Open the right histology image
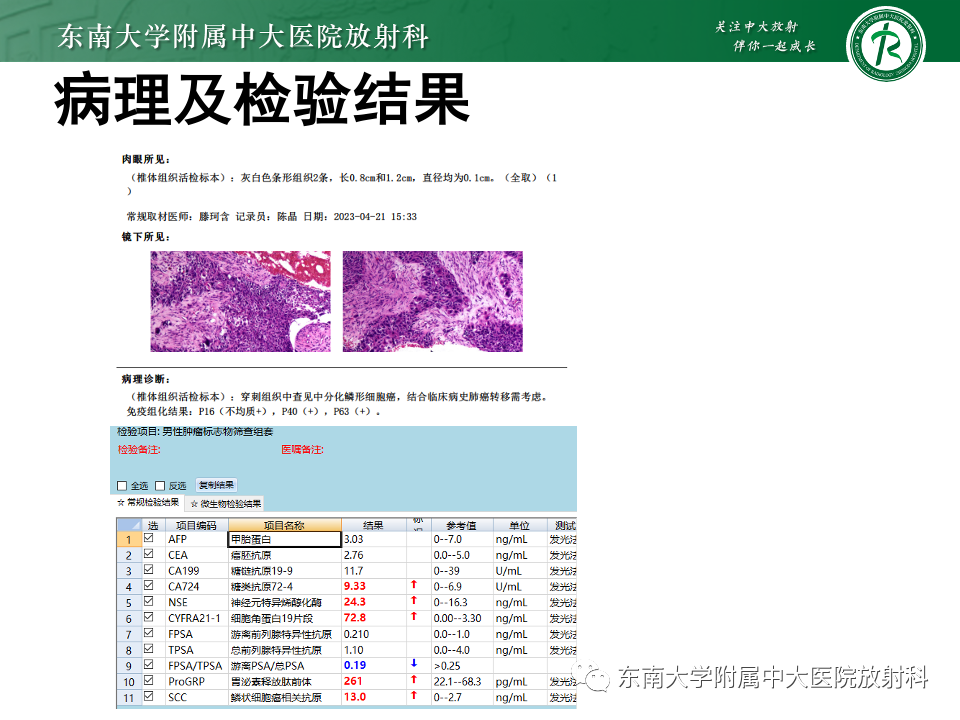 433,301
